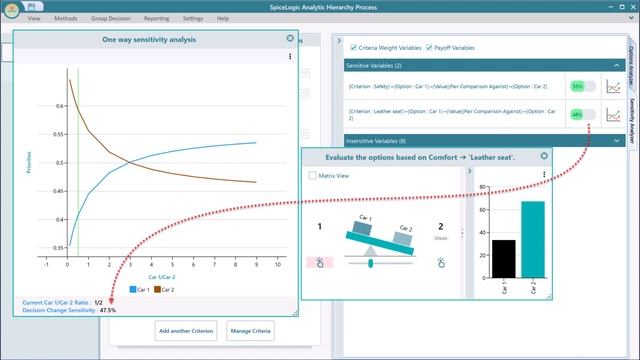Collapse the sensitivity analyzer side panel chevron
Screen dimensions: 640x360
[339, 41]
